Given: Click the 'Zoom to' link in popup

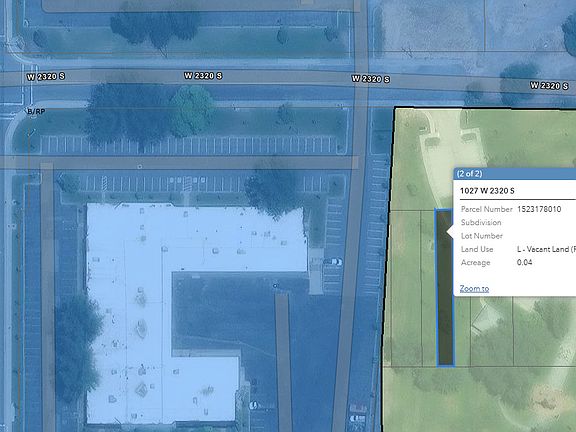Looking at the screenshot, I should [x=474, y=289].
